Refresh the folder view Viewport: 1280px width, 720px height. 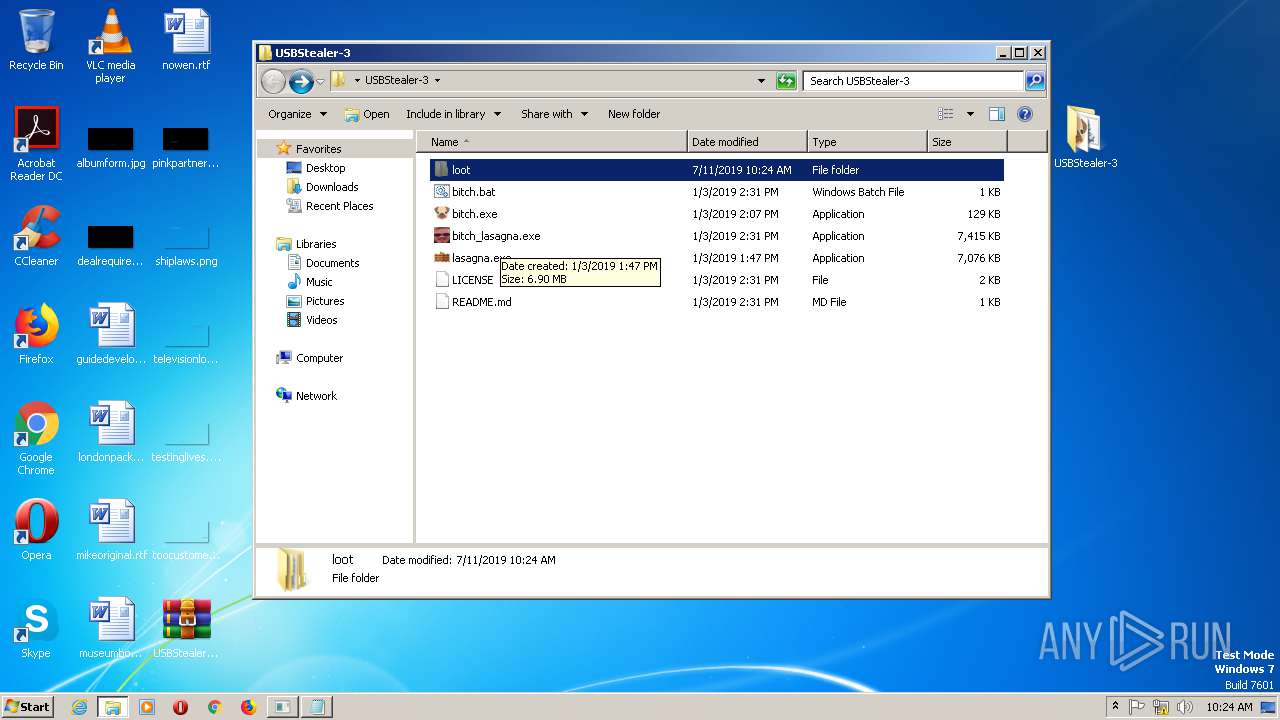pos(786,81)
